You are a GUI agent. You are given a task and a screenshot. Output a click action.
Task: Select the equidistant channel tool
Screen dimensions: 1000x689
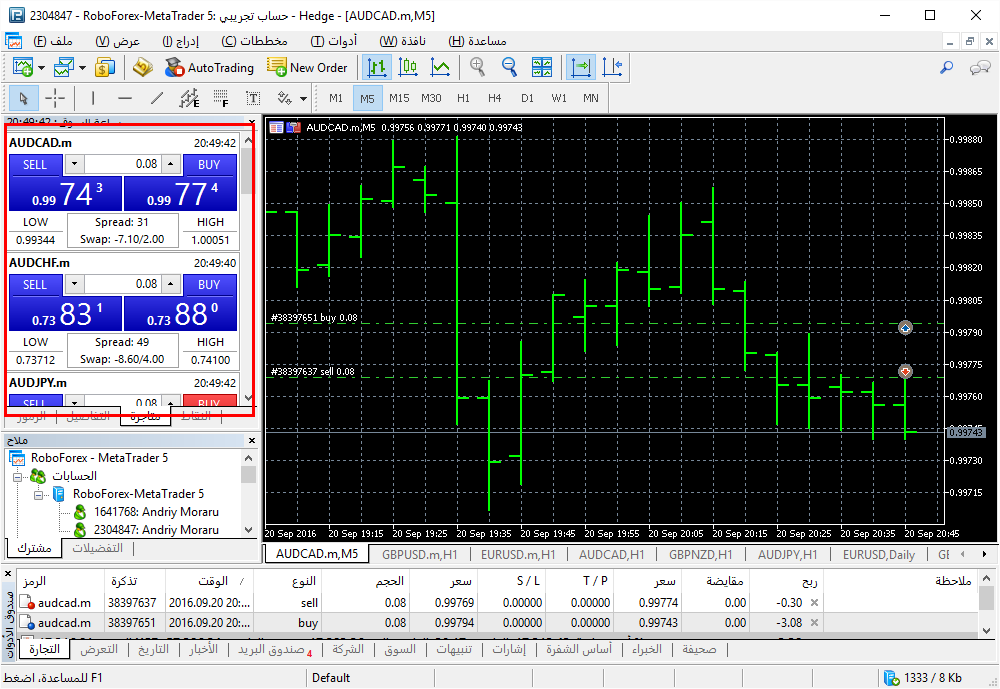[x=189, y=98]
